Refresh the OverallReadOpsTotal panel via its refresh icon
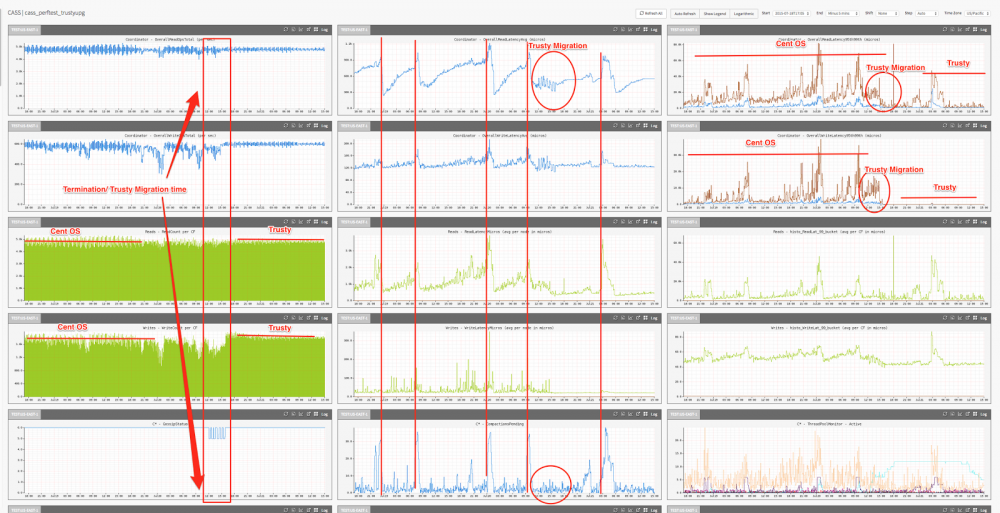The width and height of the screenshot is (1000, 513). click(284, 29)
